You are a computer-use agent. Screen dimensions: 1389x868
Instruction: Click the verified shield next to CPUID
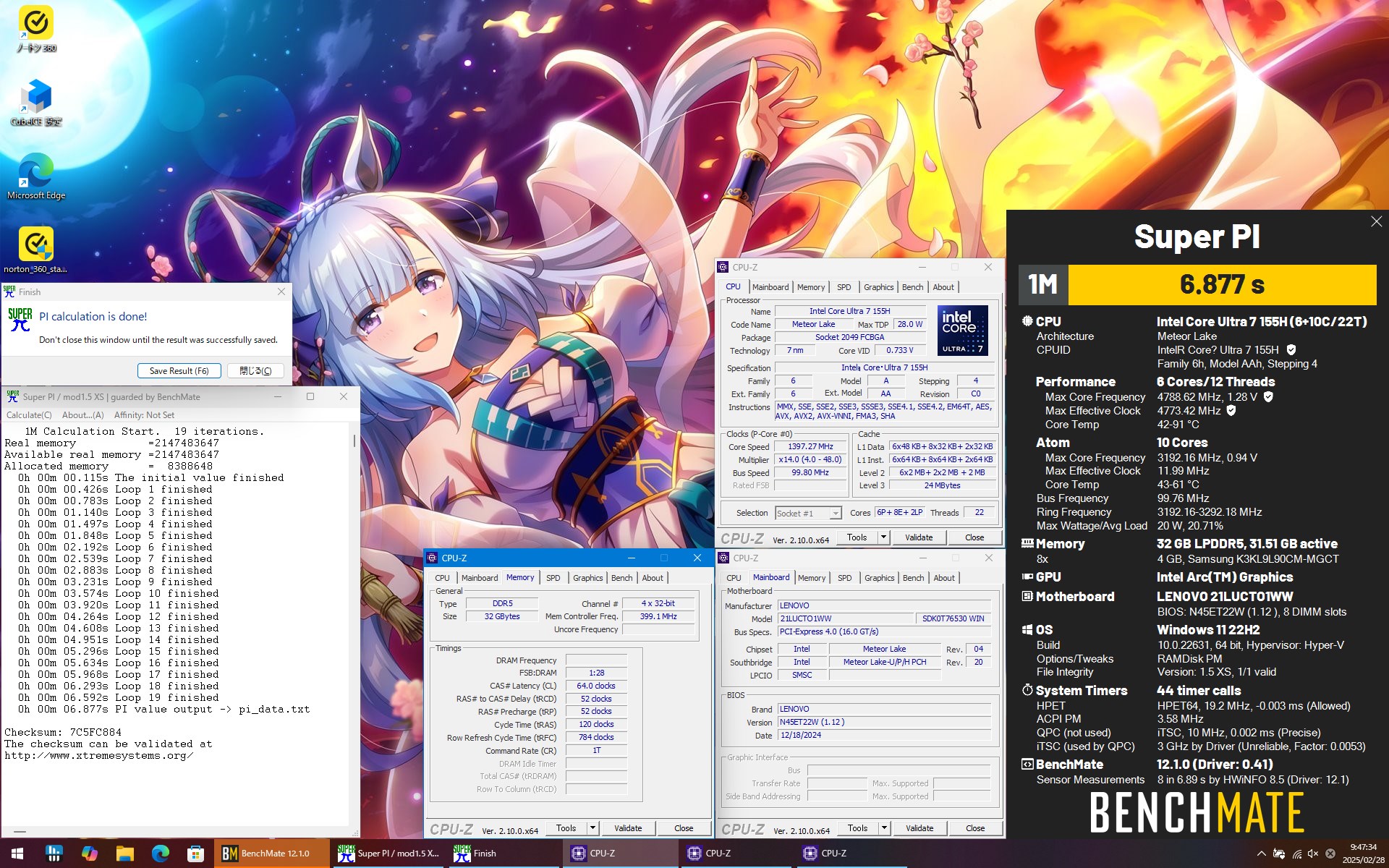1291,350
